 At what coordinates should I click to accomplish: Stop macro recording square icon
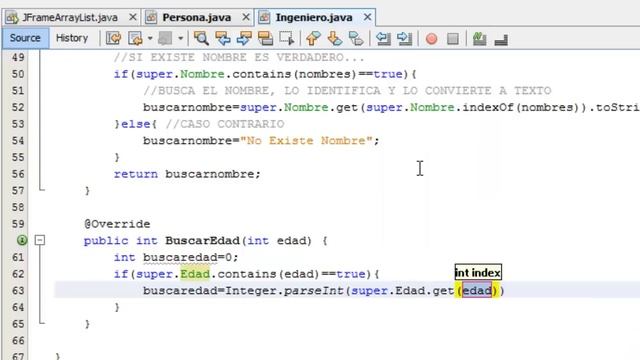tap(453, 39)
